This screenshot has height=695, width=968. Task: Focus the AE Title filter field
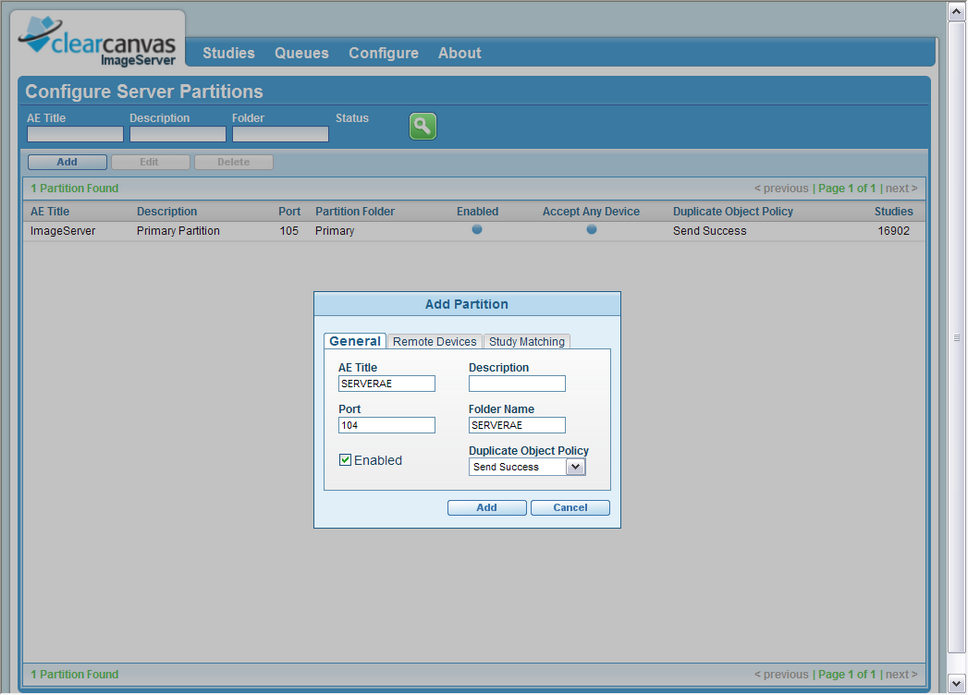[75, 134]
